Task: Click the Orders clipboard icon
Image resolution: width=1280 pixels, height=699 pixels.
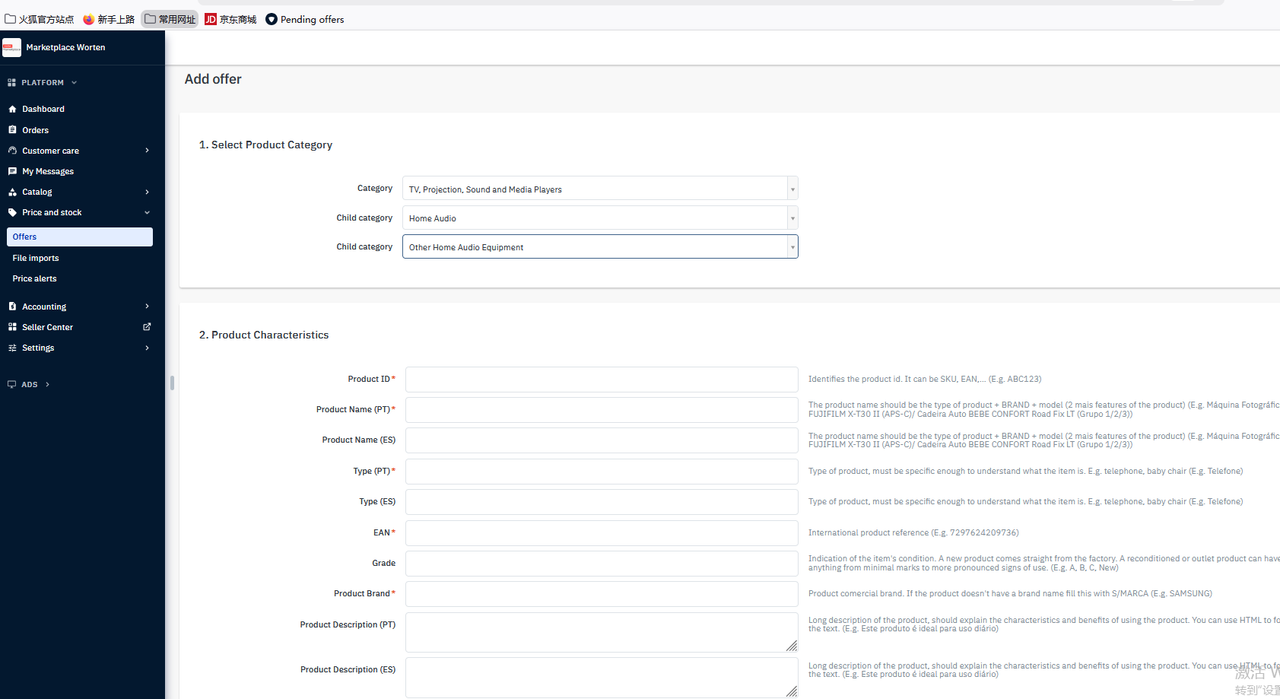Action: pyautogui.click(x=12, y=130)
